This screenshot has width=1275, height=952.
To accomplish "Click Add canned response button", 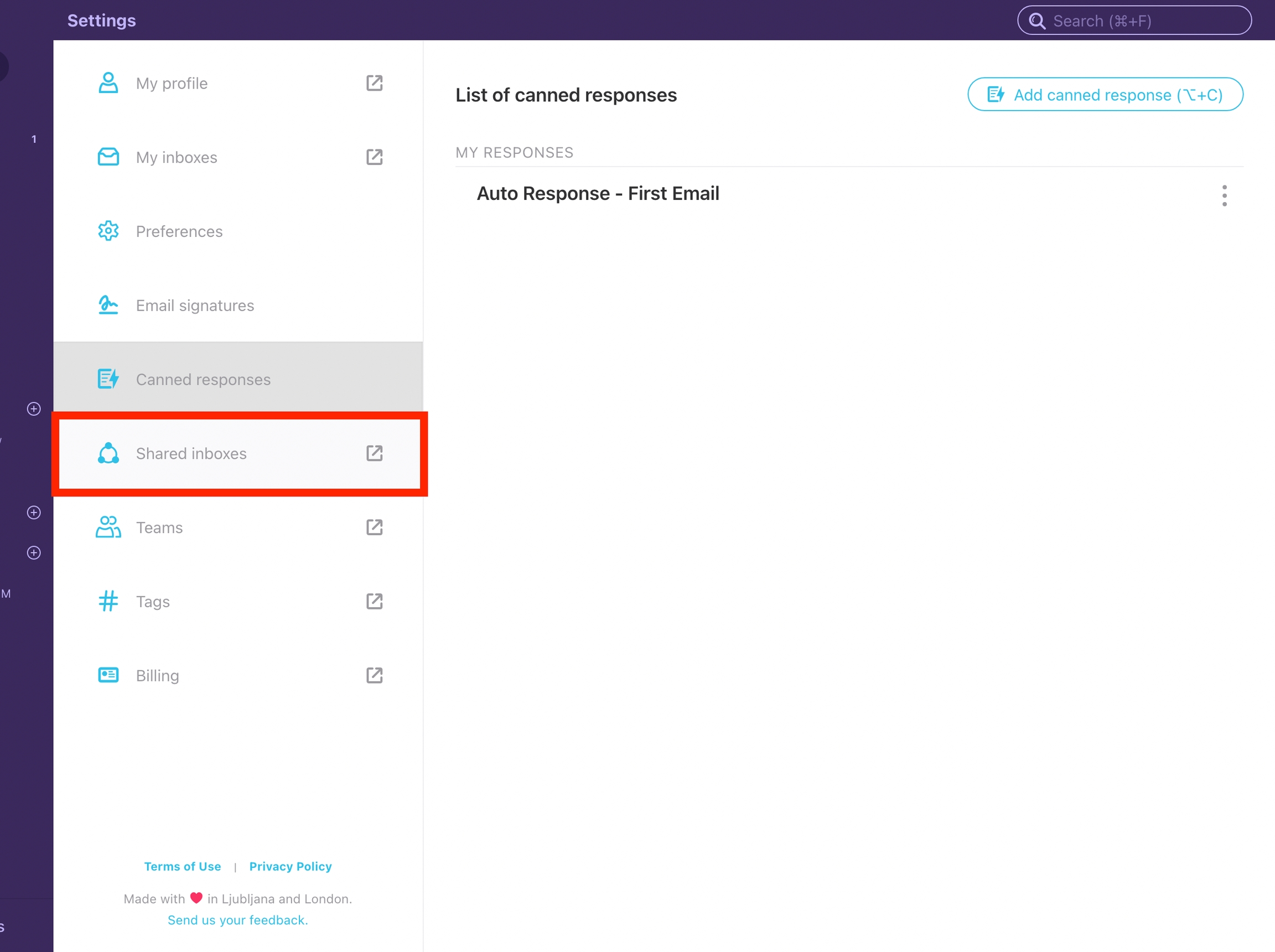I will pos(1105,95).
